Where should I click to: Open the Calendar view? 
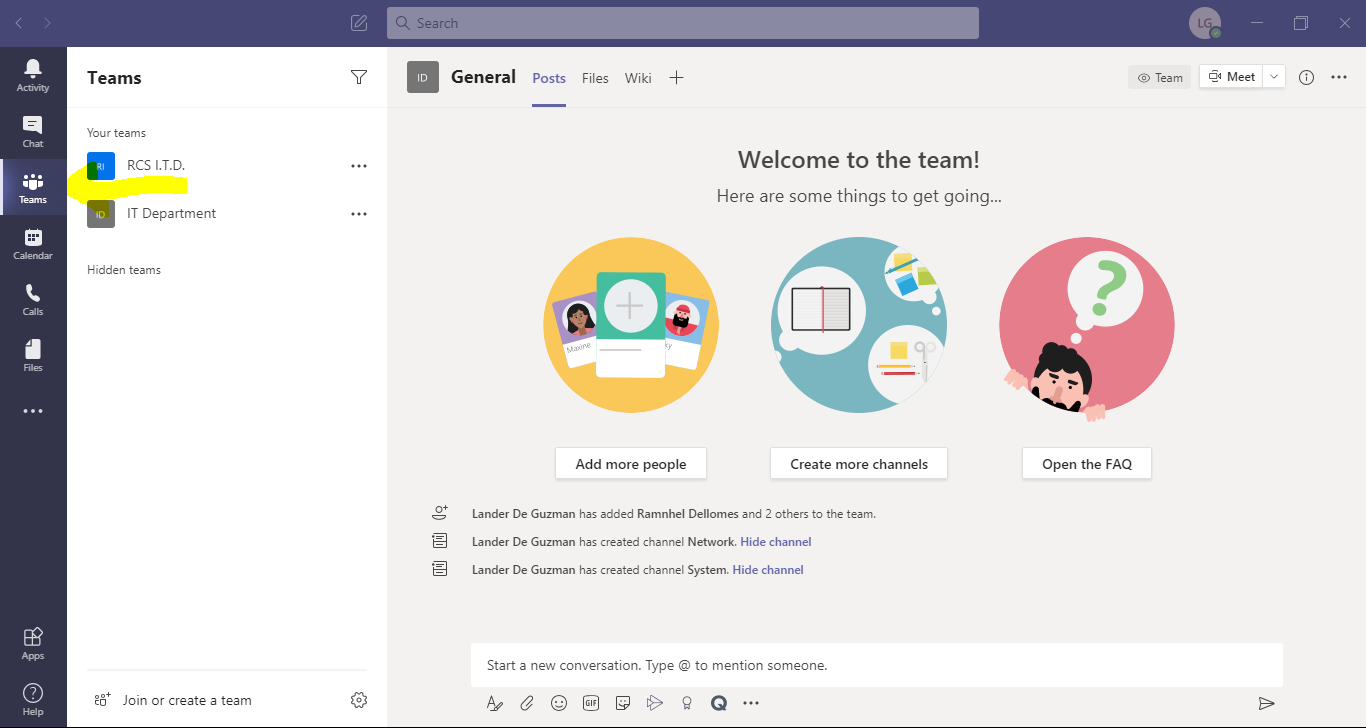(33, 243)
